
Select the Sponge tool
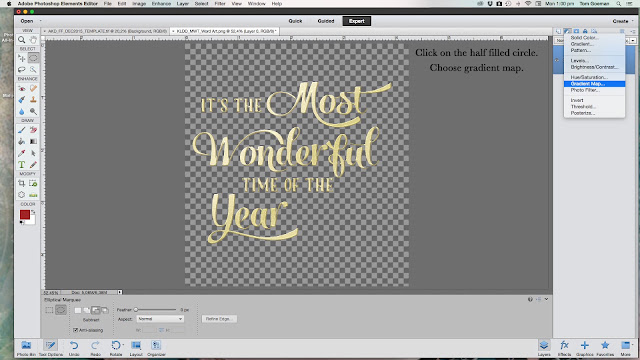click(x=33, y=111)
